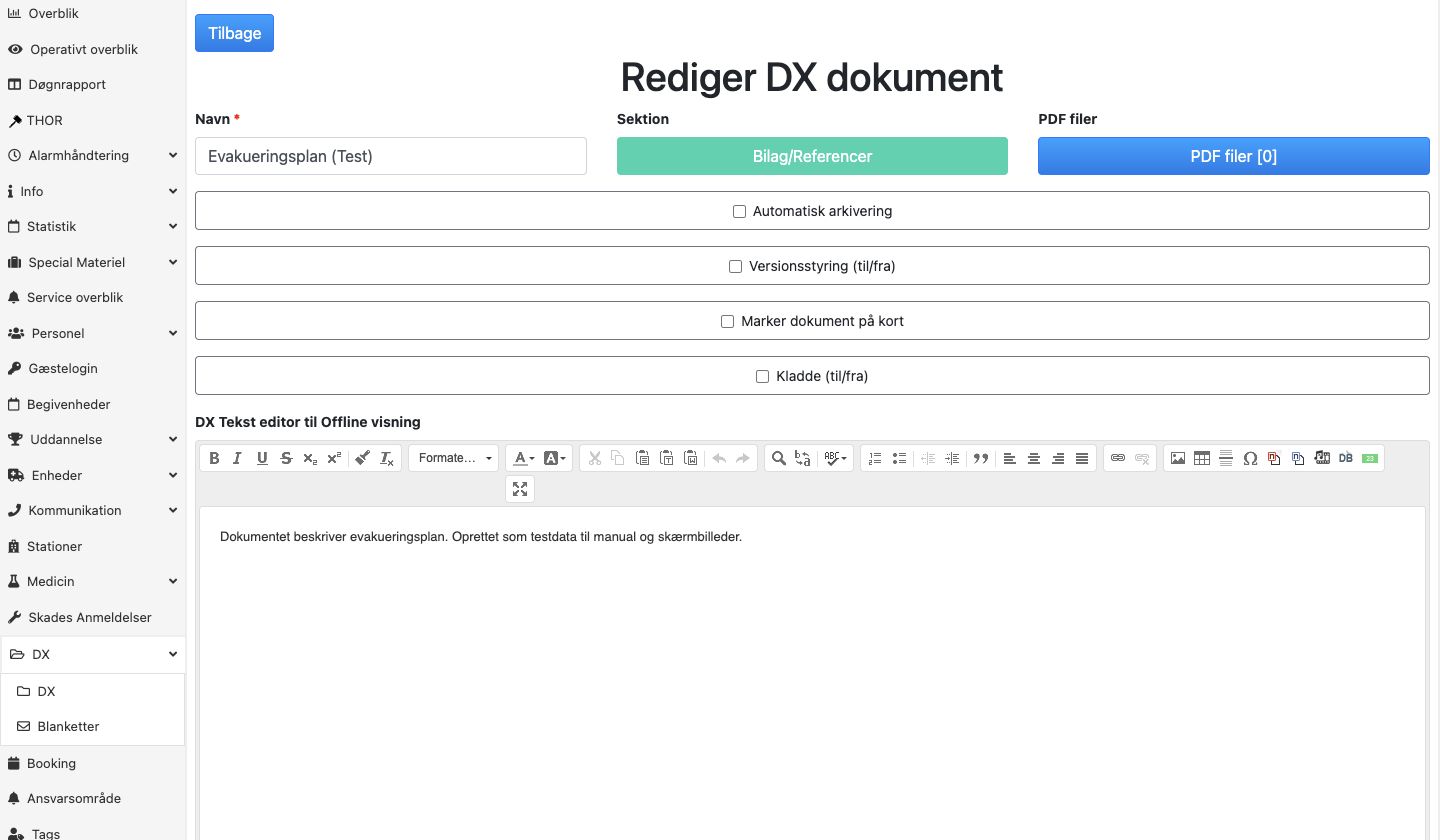This screenshot has width=1440, height=840.
Task: Apply strikethrough to the text
Action: [286, 458]
